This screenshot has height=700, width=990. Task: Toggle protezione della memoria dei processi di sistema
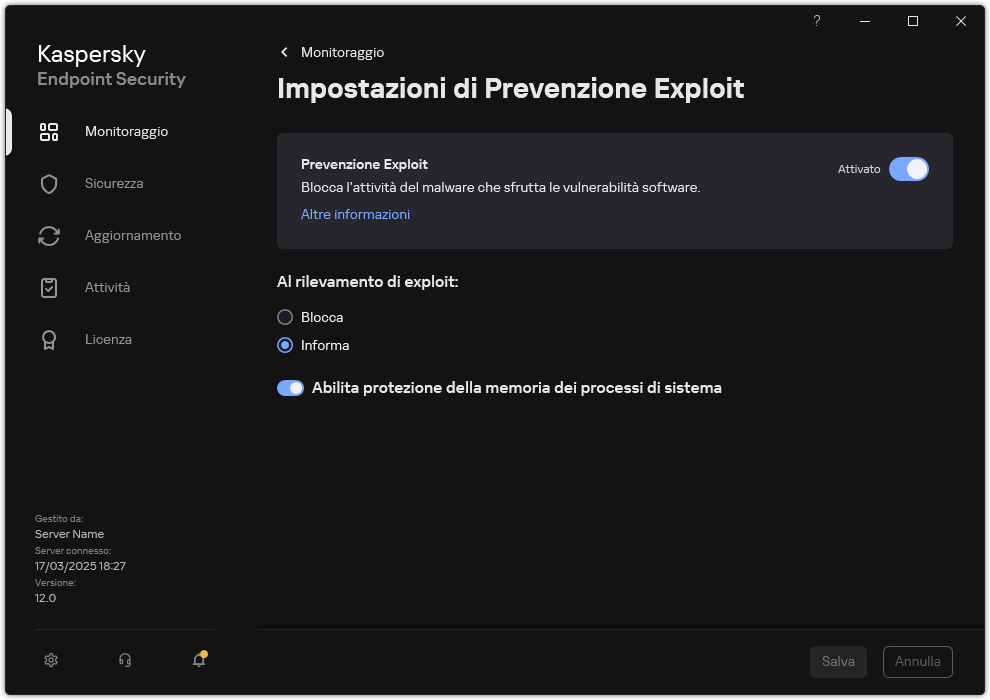point(290,387)
